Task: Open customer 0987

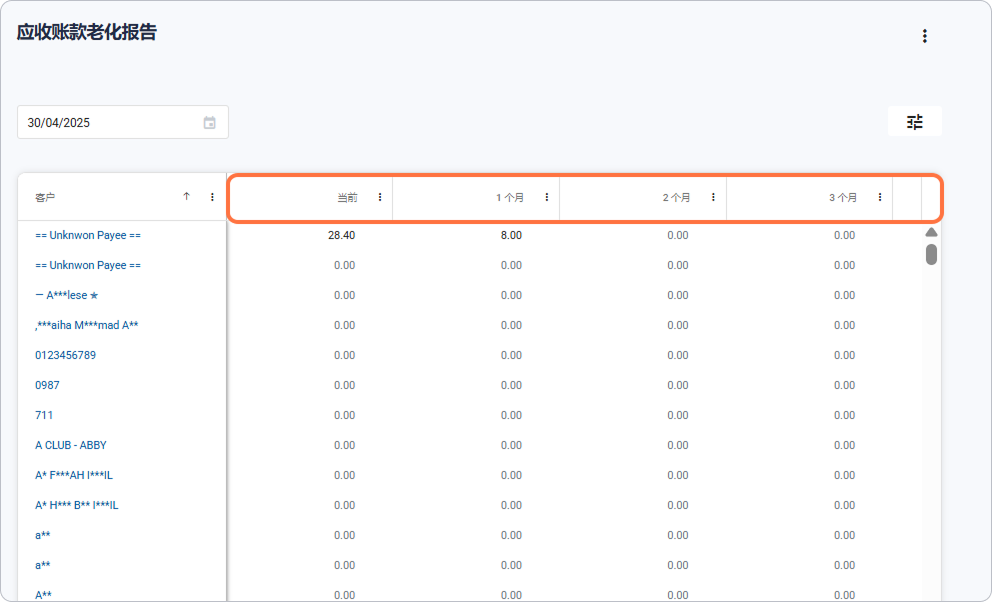Action: click(x=47, y=385)
